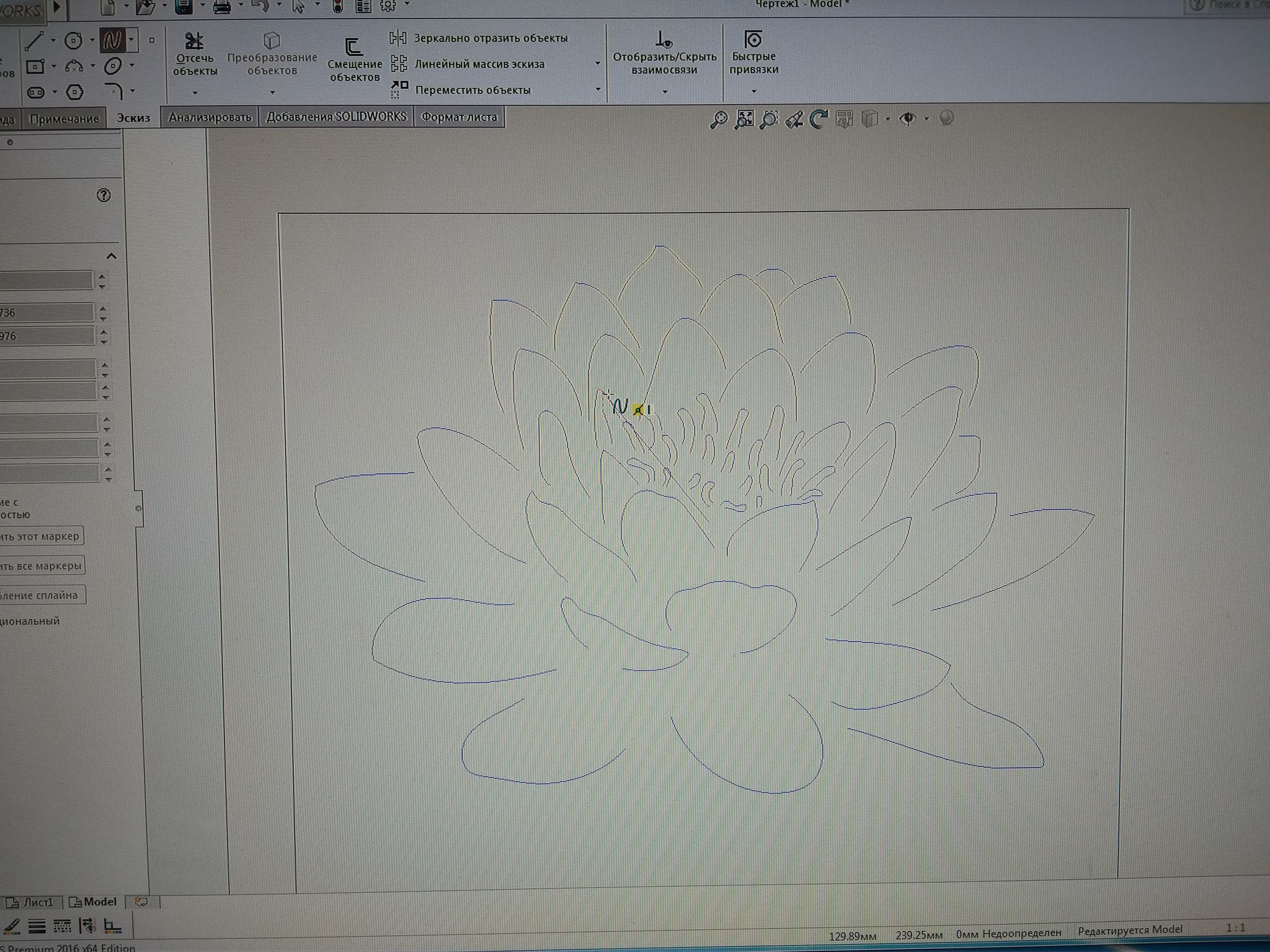Image resolution: width=1270 pixels, height=952 pixels.
Task: Select the Spline sketch tool
Action: click(x=113, y=41)
